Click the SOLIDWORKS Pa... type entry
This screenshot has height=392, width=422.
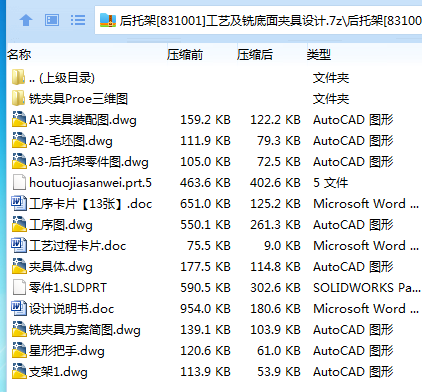click(367, 288)
